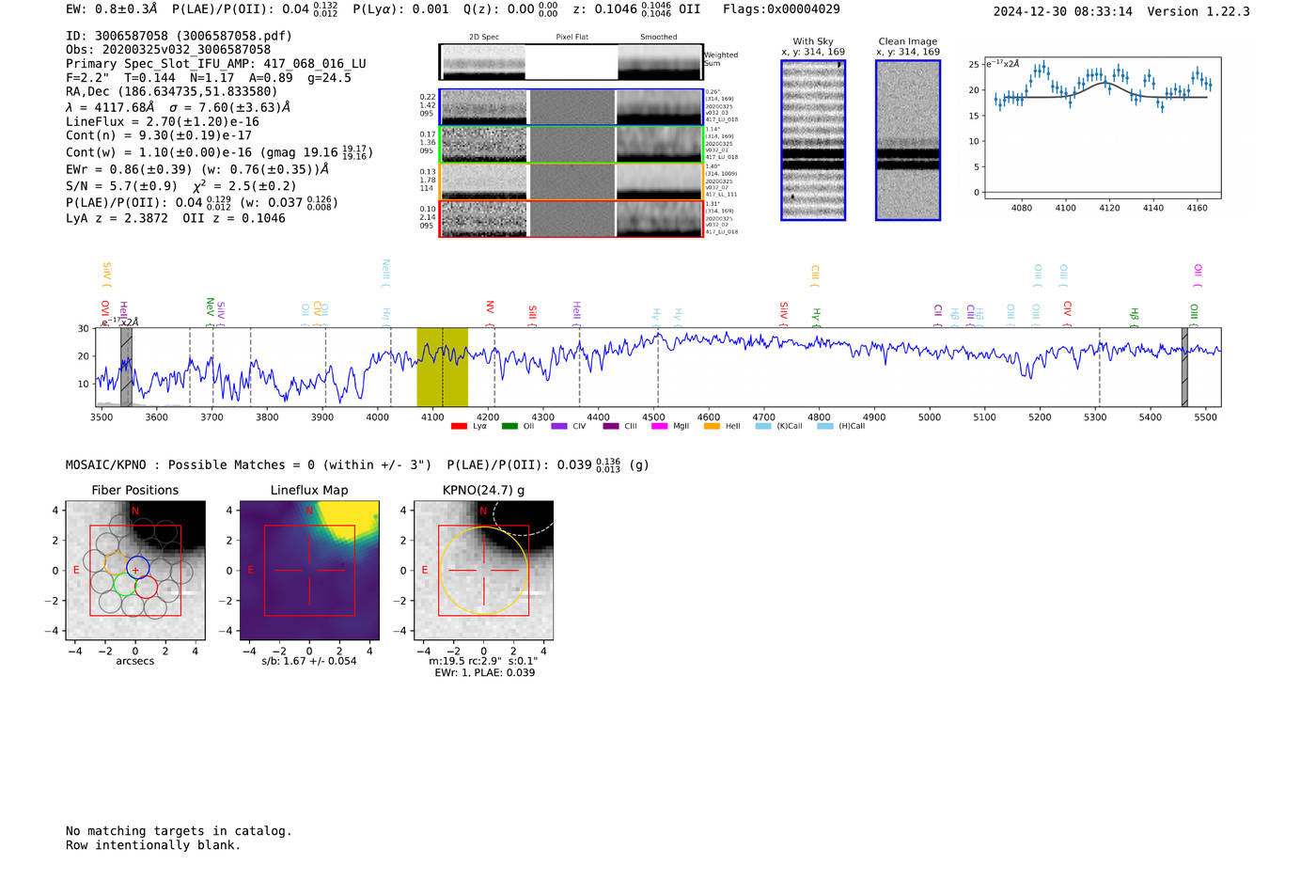Click the Flags:0x00004029 text
The width and height of the screenshot is (1316, 896).
781,9
